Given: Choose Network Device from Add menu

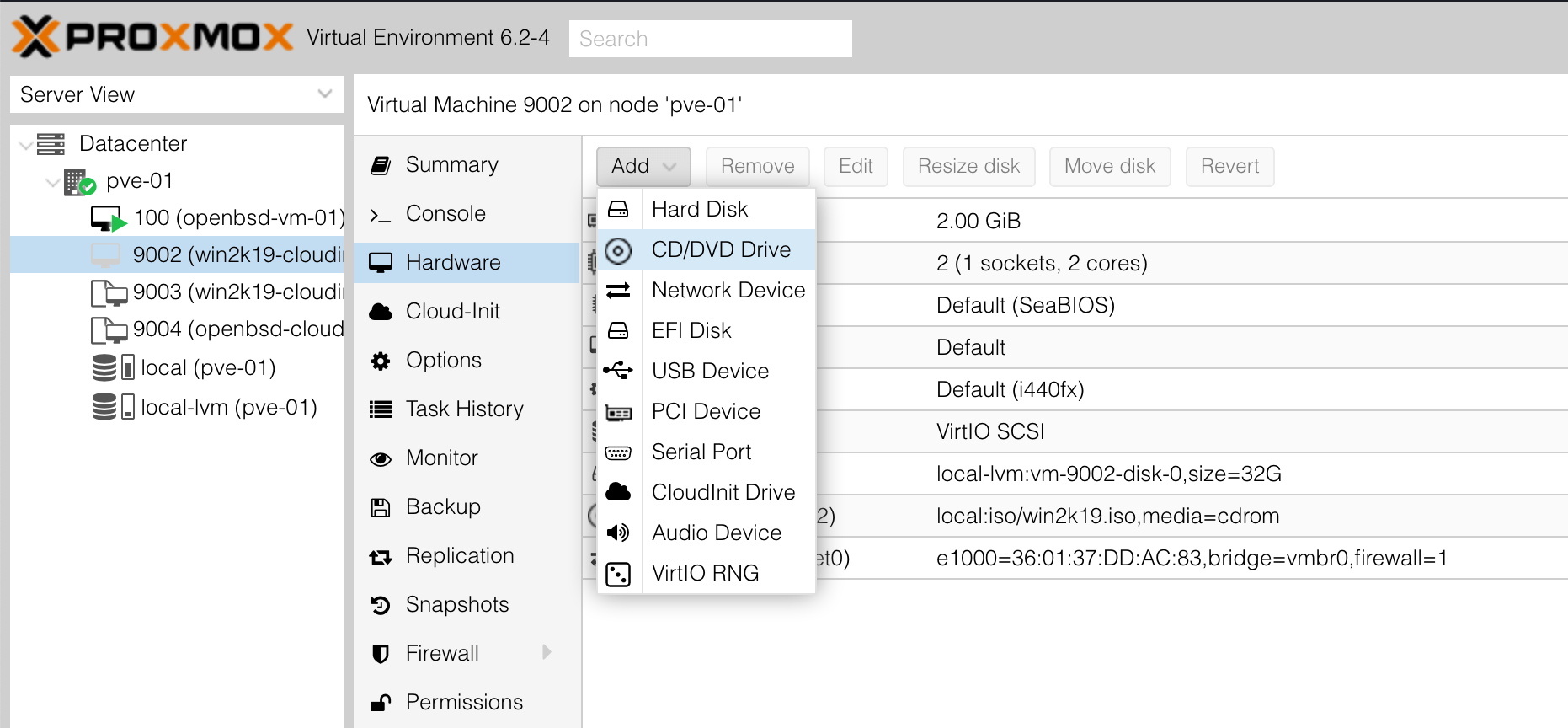Looking at the screenshot, I should (707, 290).
